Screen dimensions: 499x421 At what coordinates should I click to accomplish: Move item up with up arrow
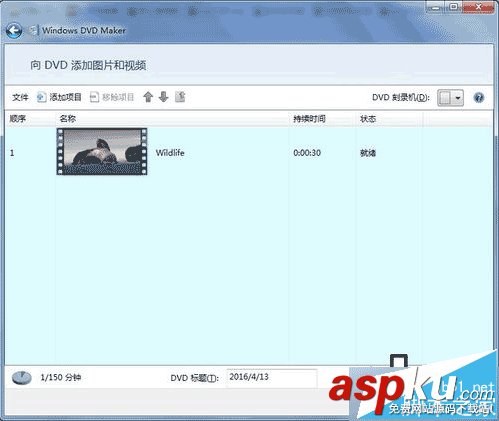pyautogui.click(x=148, y=97)
